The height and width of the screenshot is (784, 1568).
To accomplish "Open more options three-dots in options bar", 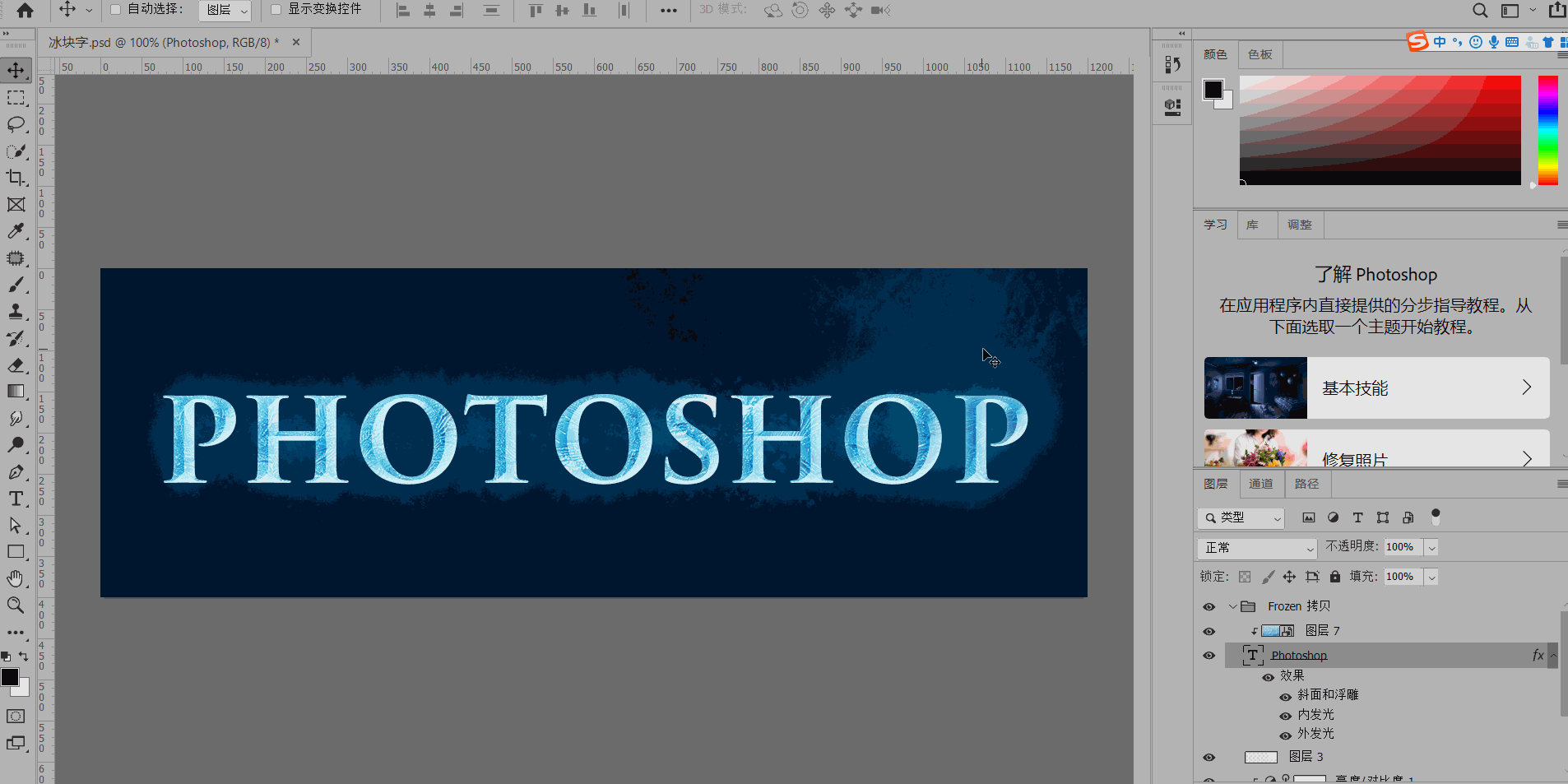I will click(669, 11).
